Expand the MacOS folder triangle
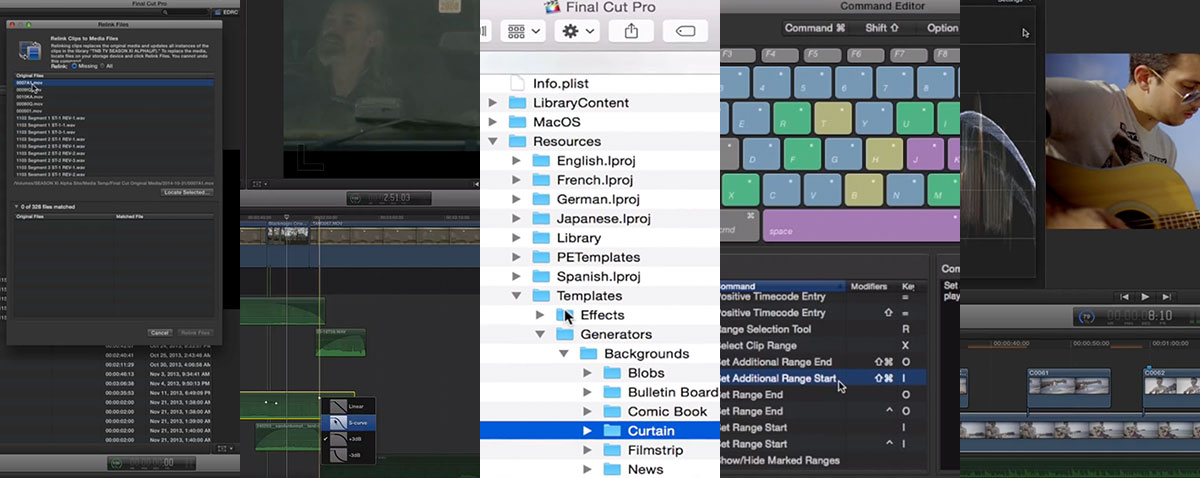The height and width of the screenshot is (478, 1200). (492, 122)
